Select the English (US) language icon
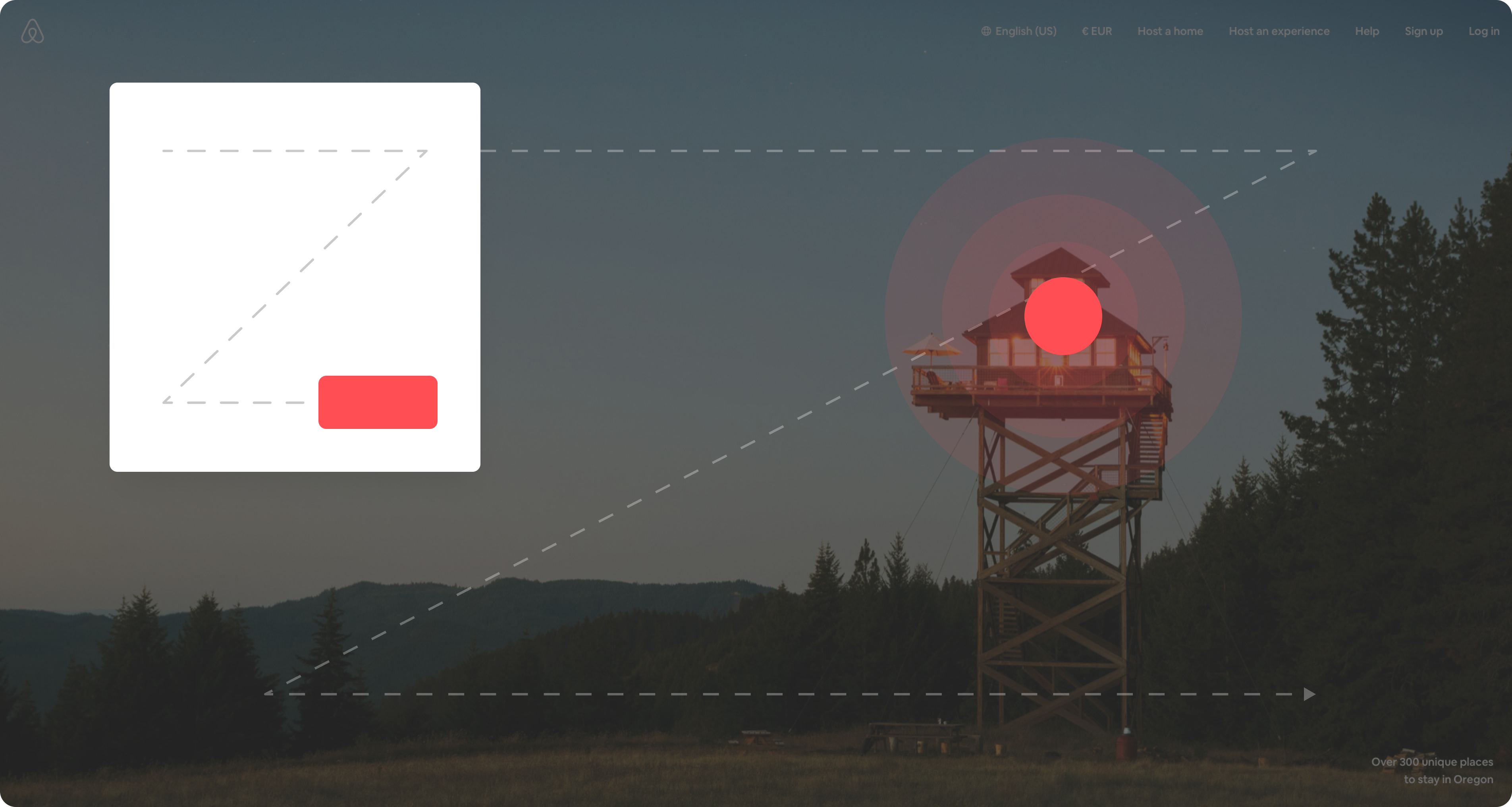 tap(984, 30)
